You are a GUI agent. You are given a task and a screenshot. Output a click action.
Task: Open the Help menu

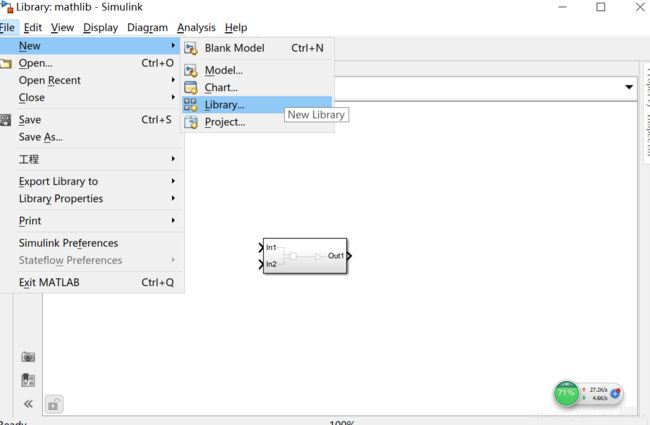236,28
